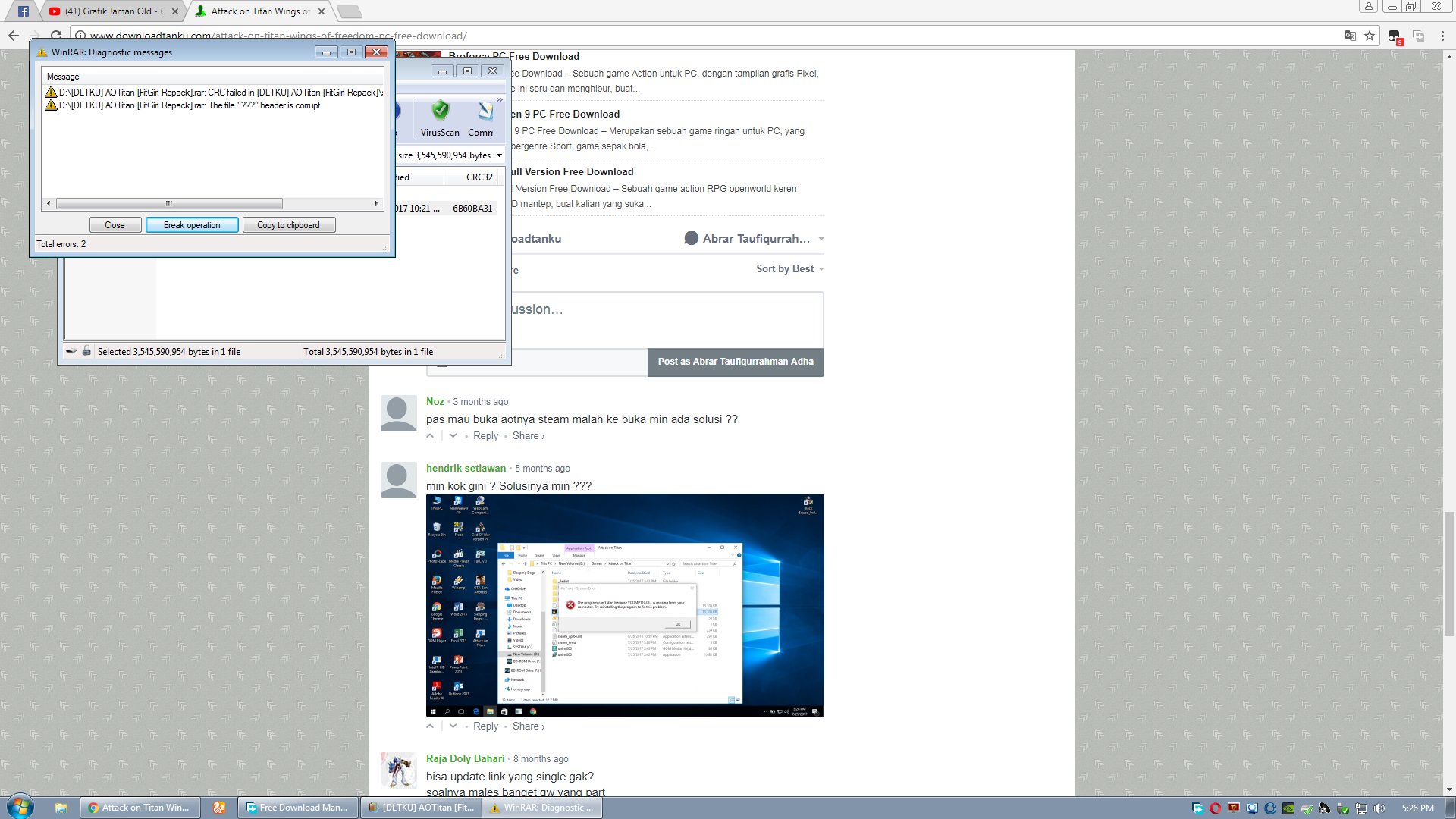Open Noz's commenter profile name
The width and height of the screenshot is (1456, 819).
point(435,401)
